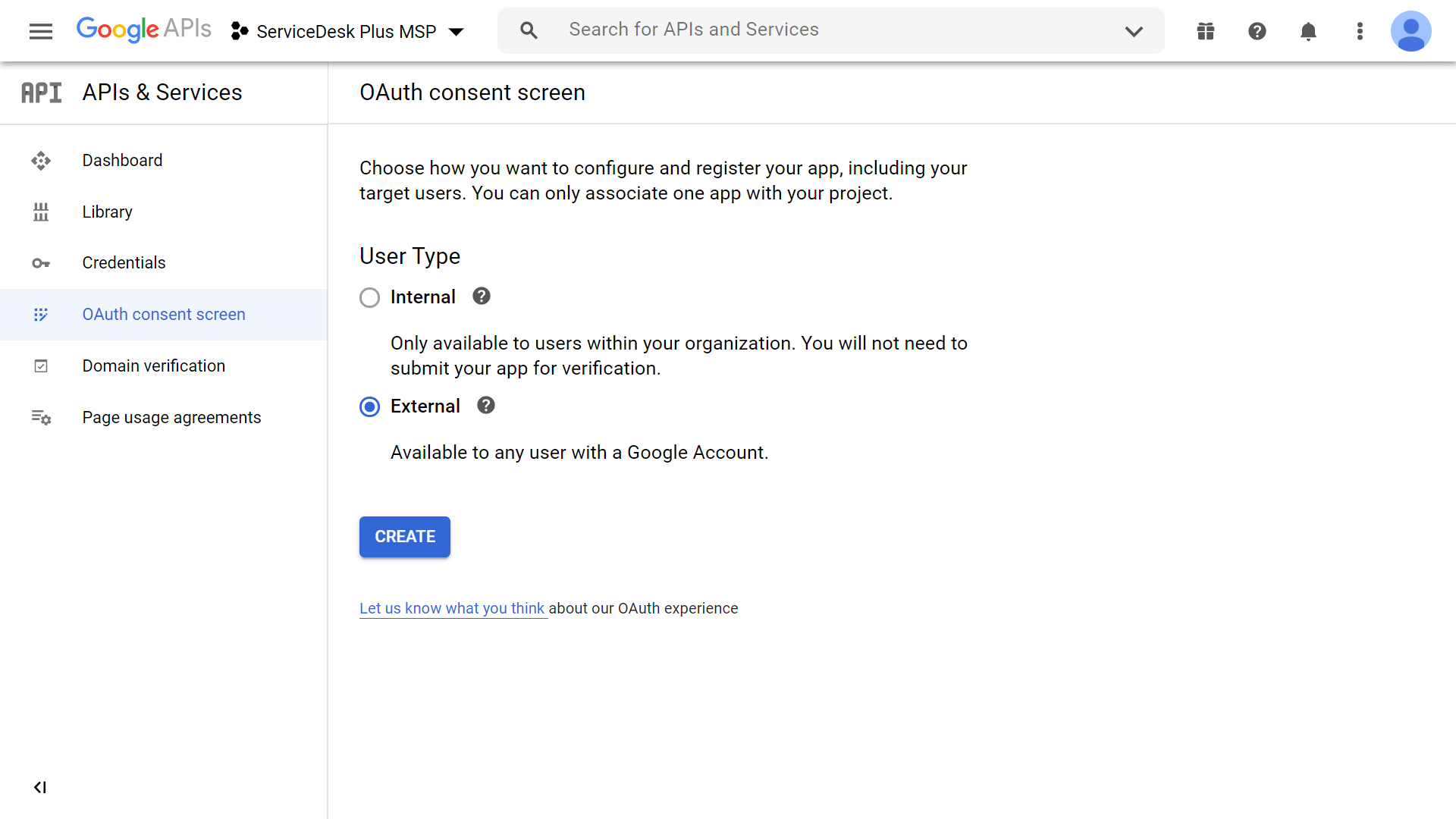1456x819 pixels.
Task: Go to the Dashboard menu item
Action: (x=122, y=160)
